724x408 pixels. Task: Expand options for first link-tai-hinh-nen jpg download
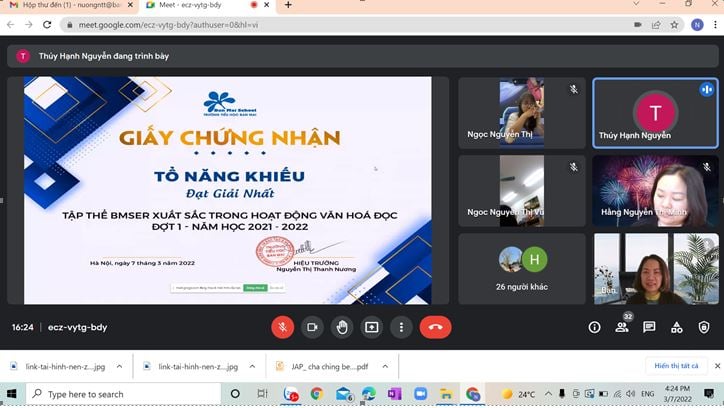[x=116, y=367]
